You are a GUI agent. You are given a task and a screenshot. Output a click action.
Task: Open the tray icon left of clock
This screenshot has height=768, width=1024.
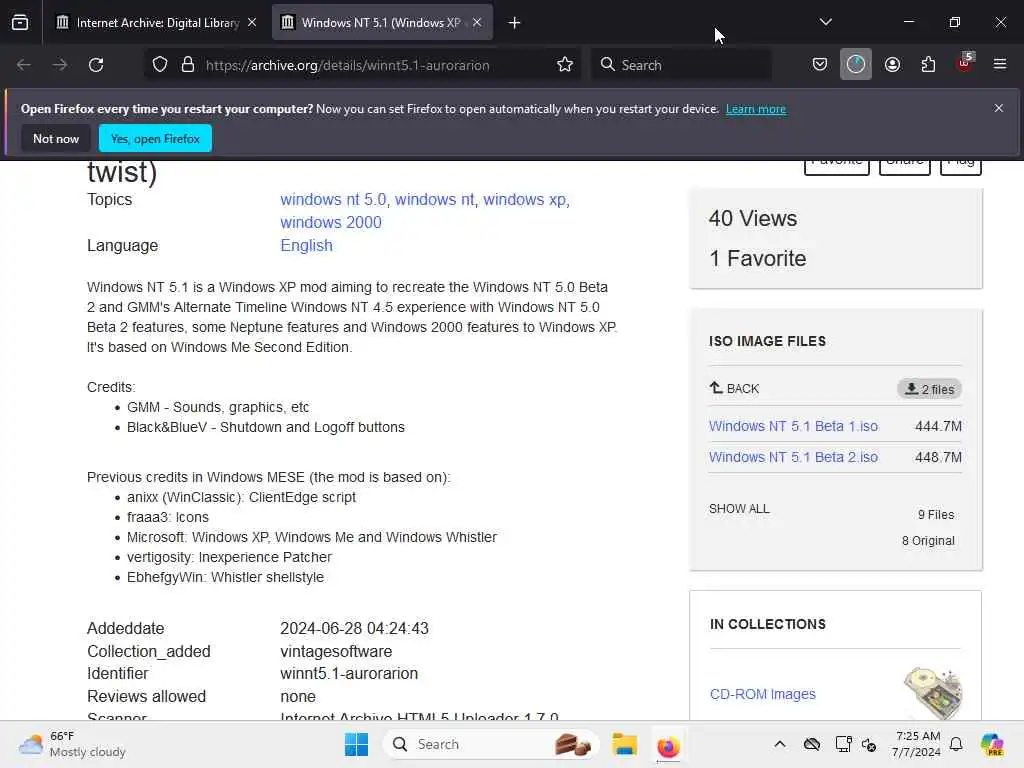pos(869,744)
